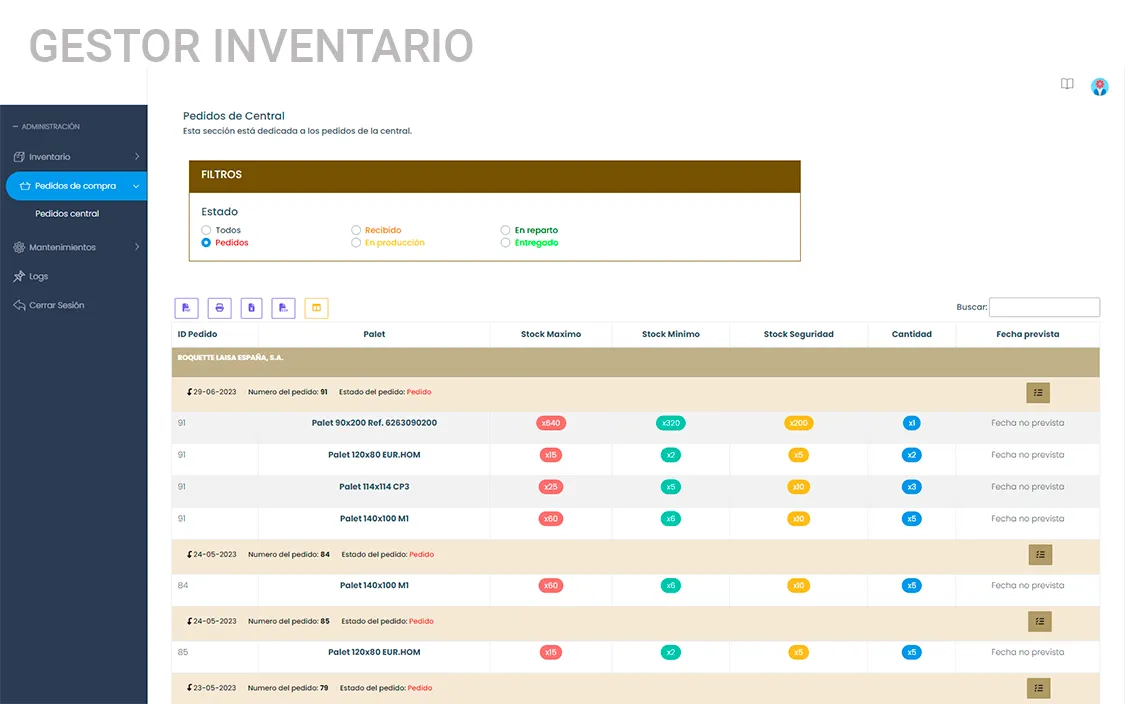
Task: Click the Mantenimientos gear icon
Action: point(19,247)
